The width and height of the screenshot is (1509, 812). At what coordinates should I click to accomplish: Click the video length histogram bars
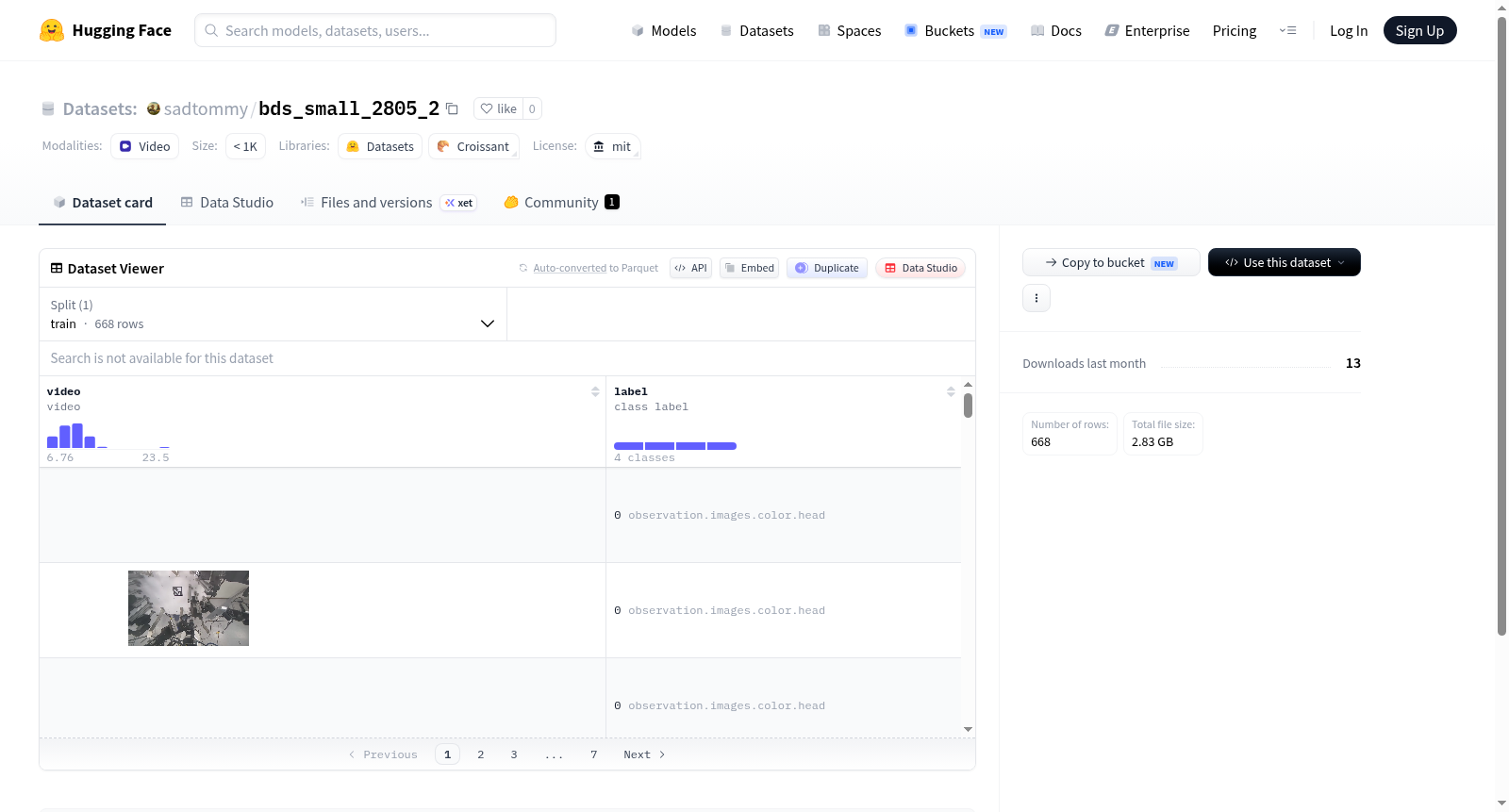tap(108, 436)
